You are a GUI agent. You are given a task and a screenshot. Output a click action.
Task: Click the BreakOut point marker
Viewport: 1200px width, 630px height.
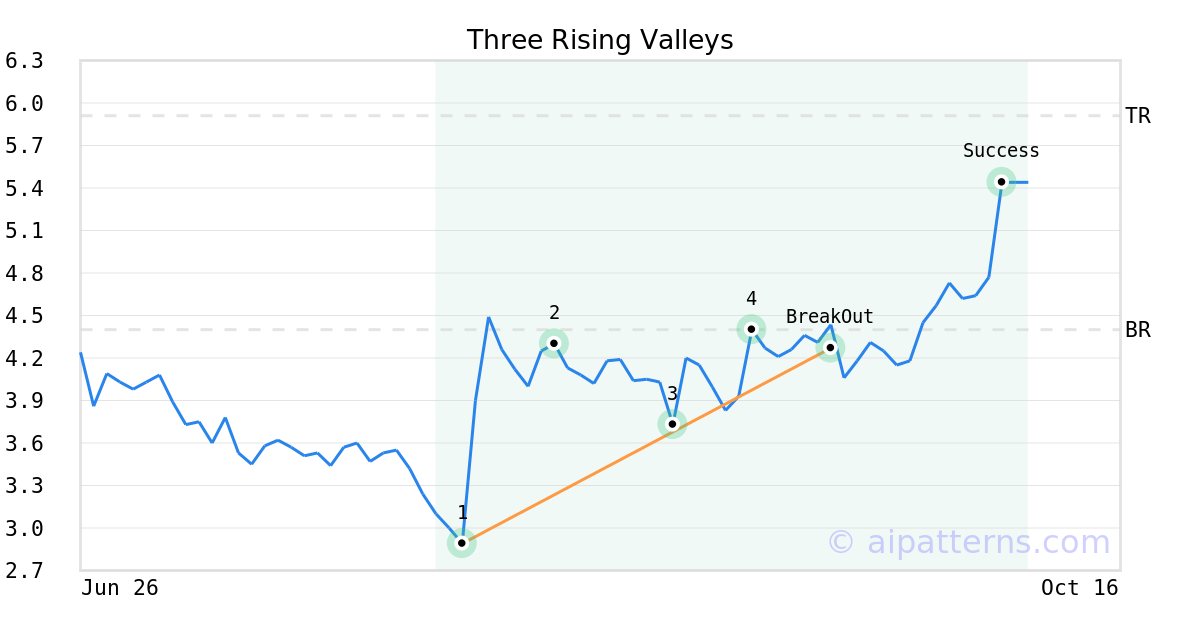point(830,347)
